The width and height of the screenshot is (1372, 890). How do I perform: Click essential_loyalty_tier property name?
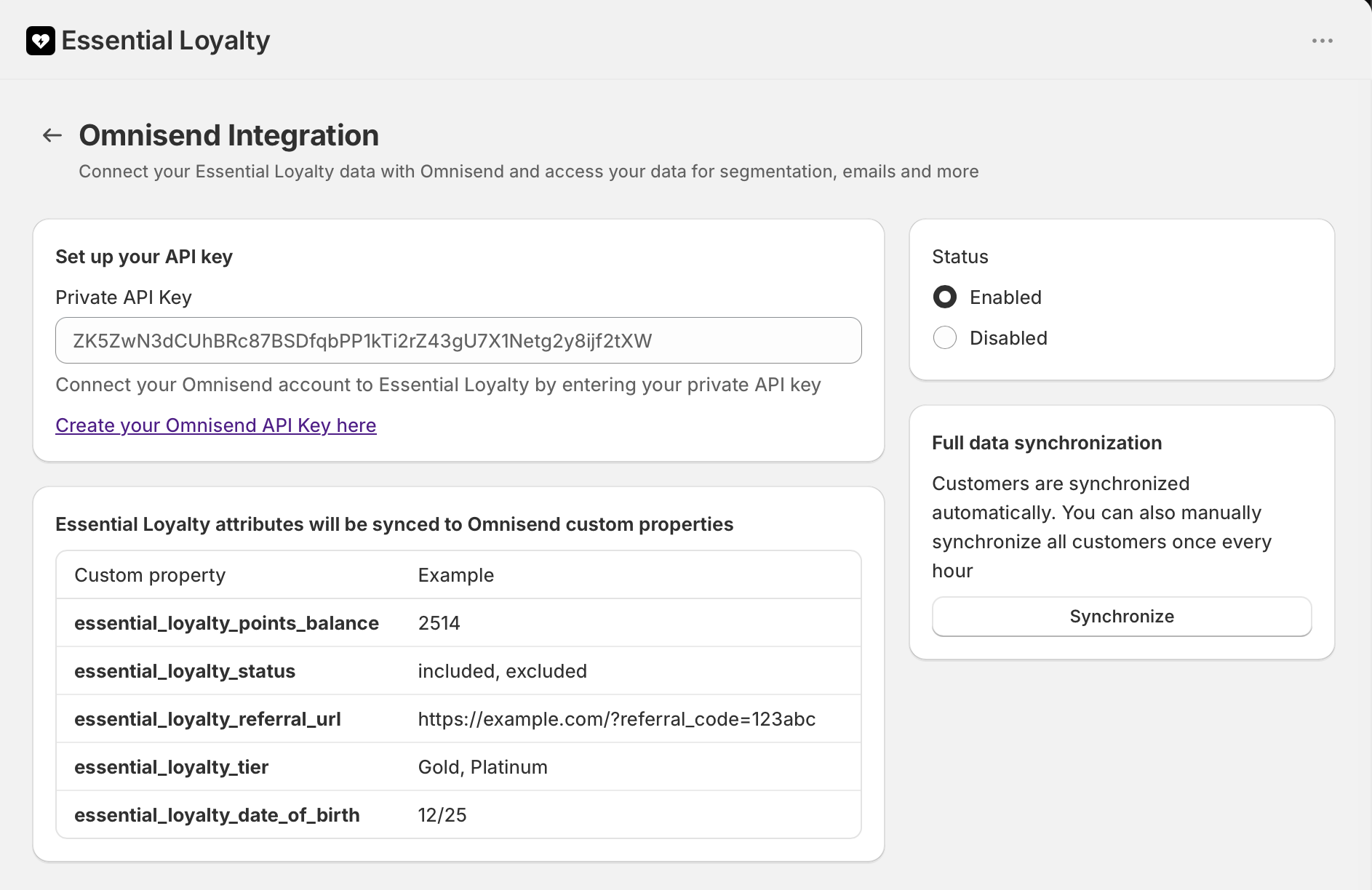[x=172, y=767]
